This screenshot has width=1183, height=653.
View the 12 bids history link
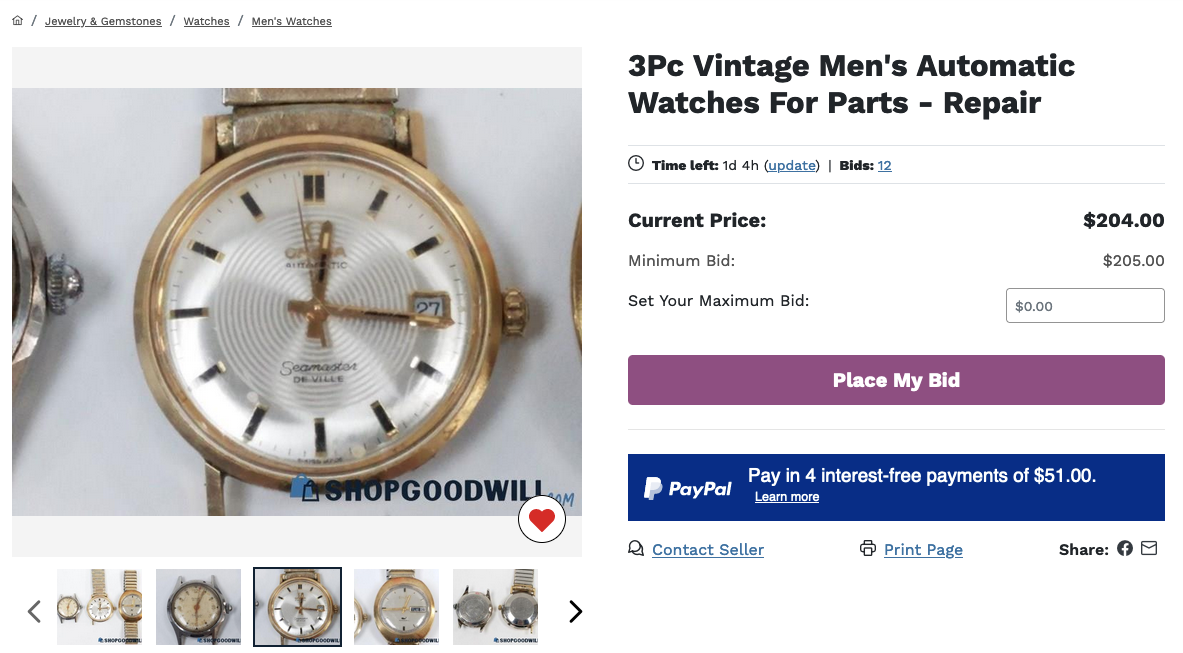tap(884, 166)
